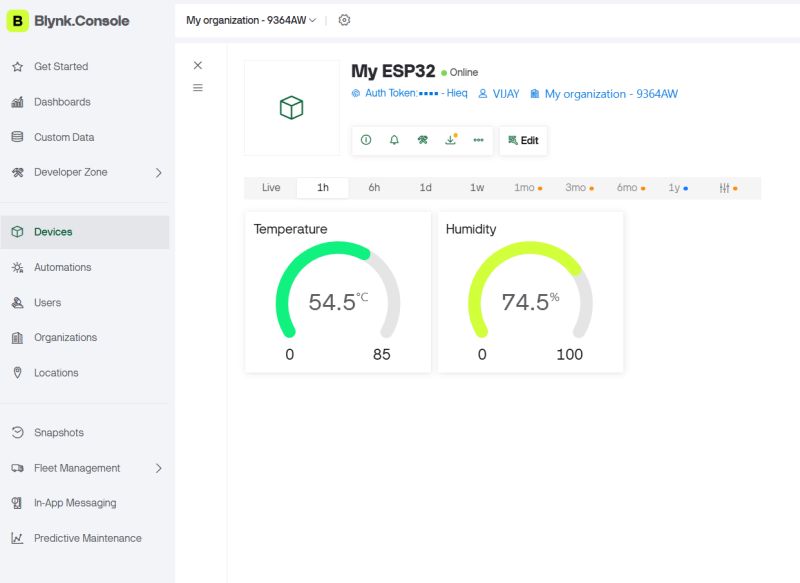
Task: Select the 1d time range tab
Action: click(x=426, y=188)
